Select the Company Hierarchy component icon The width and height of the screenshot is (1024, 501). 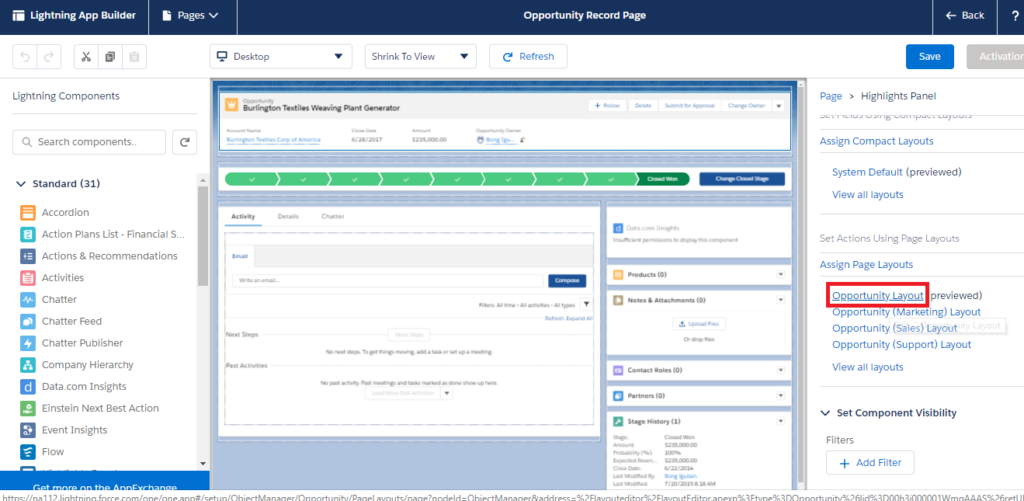point(27,364)
